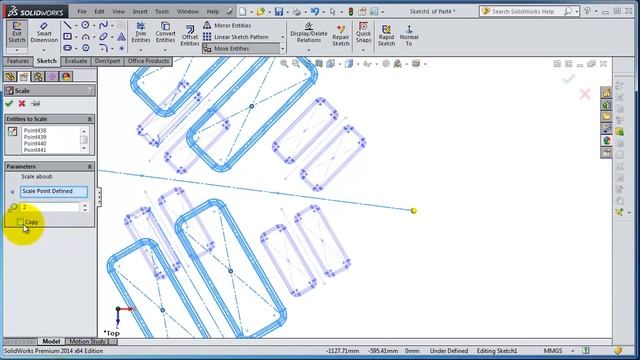Open Quick Snaps

point(363,33)
